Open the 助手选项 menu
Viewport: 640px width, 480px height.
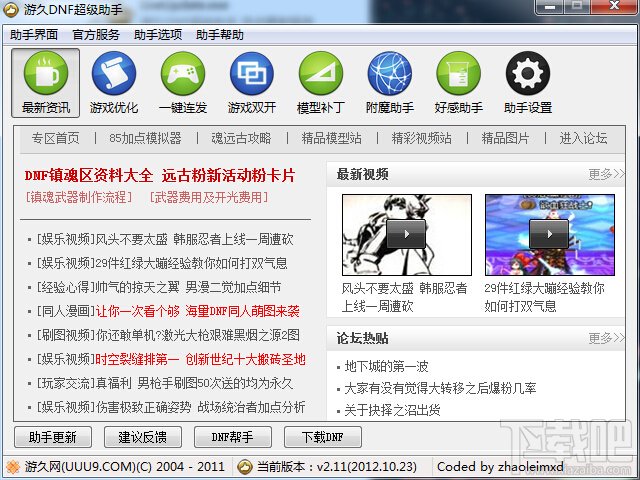(x=158, y=35)
